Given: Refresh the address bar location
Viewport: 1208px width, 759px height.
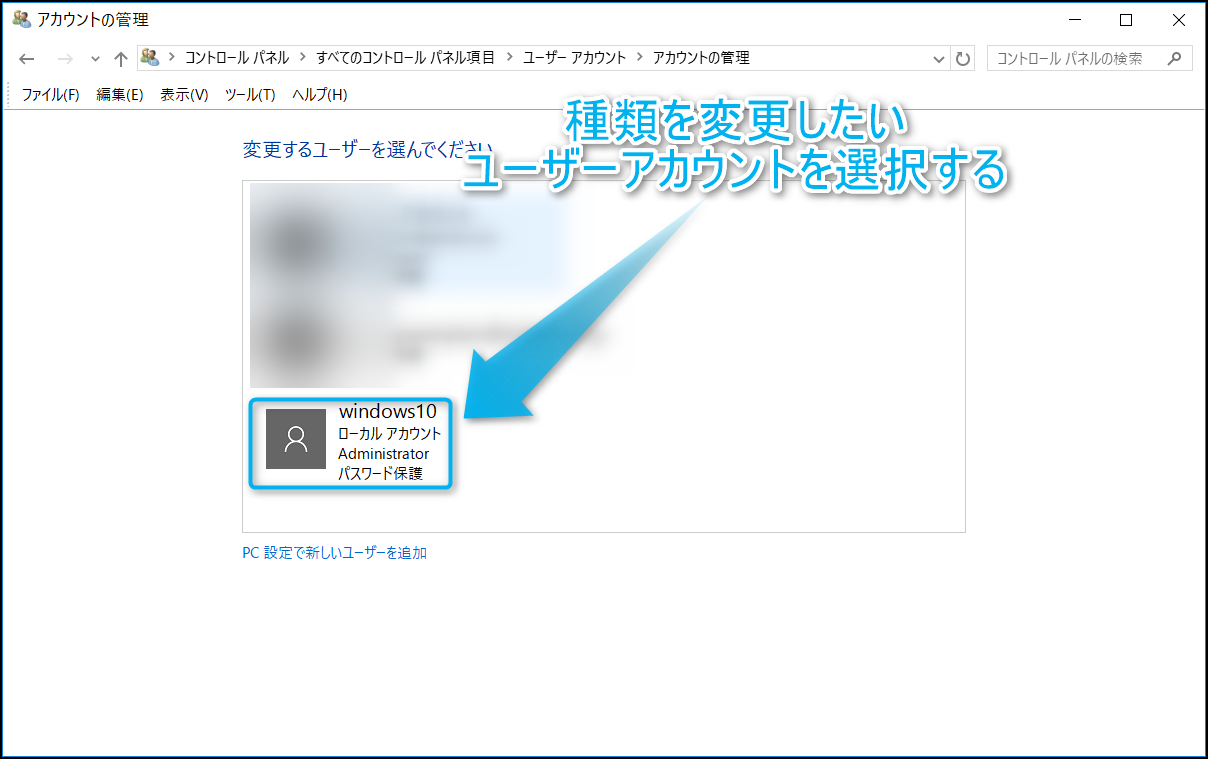Looking at the screenshot, I should point(963,59).
